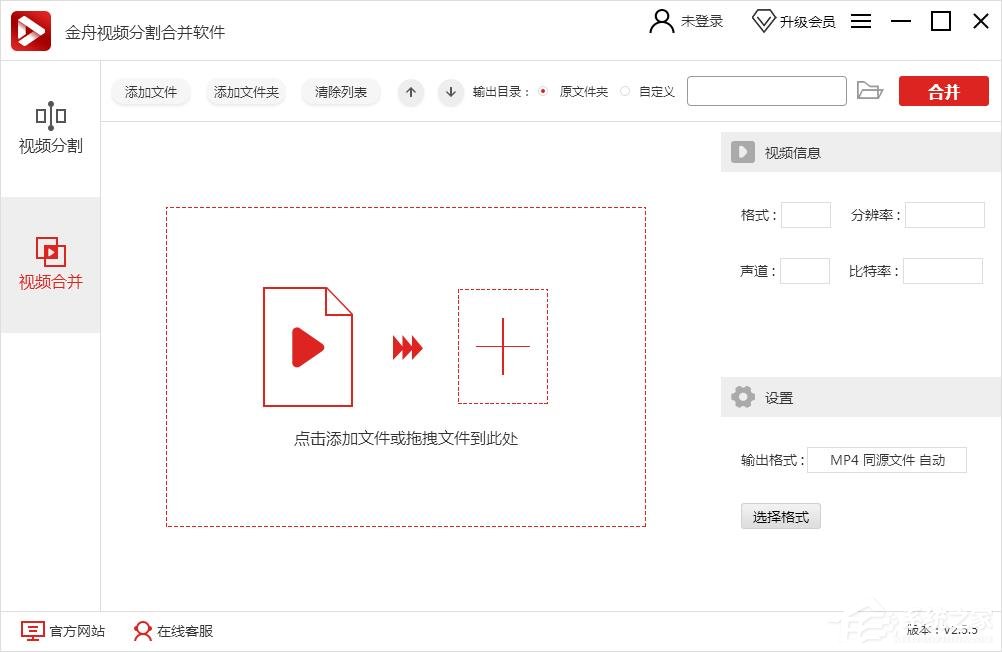1002x652 pixels.
Task: Click the diamond 升级会员 icon
Action: point(764,21)
